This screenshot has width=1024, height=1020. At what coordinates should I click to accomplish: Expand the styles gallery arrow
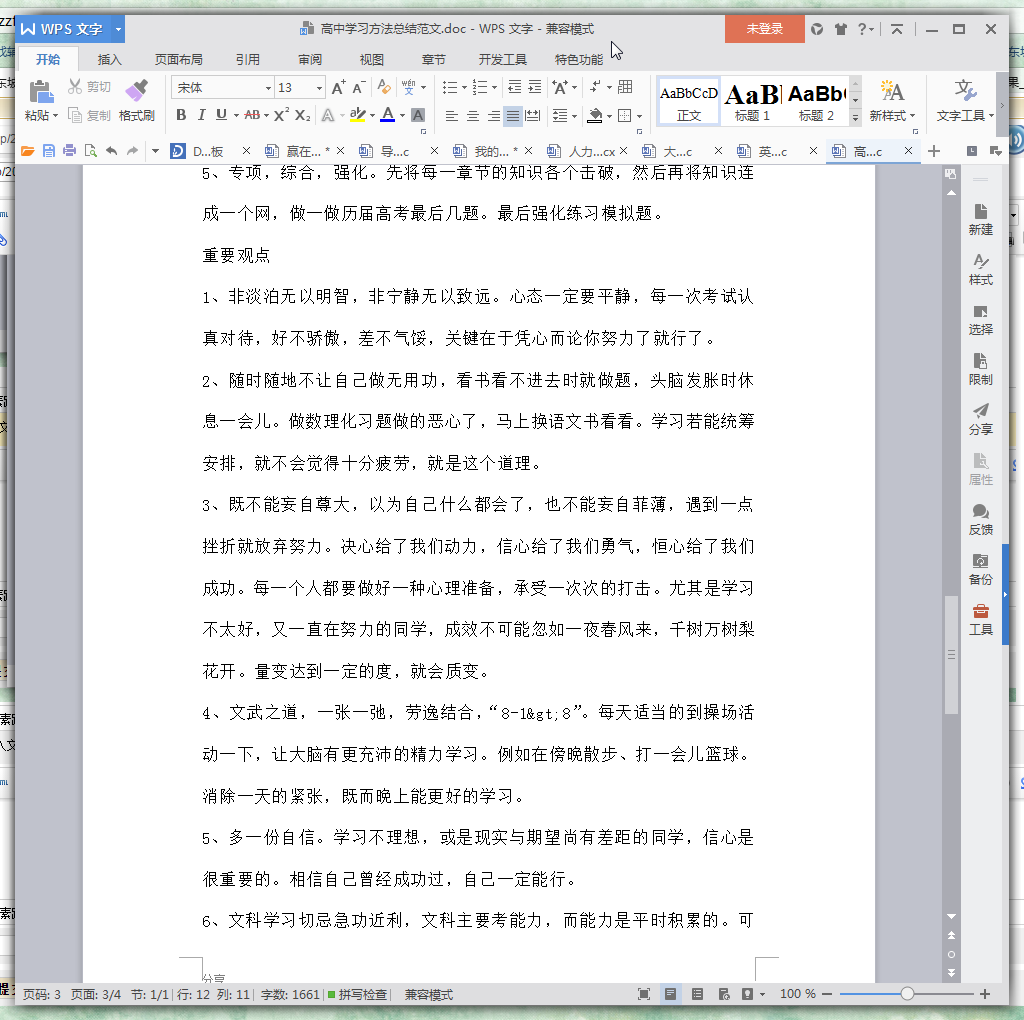click(856, 118)
